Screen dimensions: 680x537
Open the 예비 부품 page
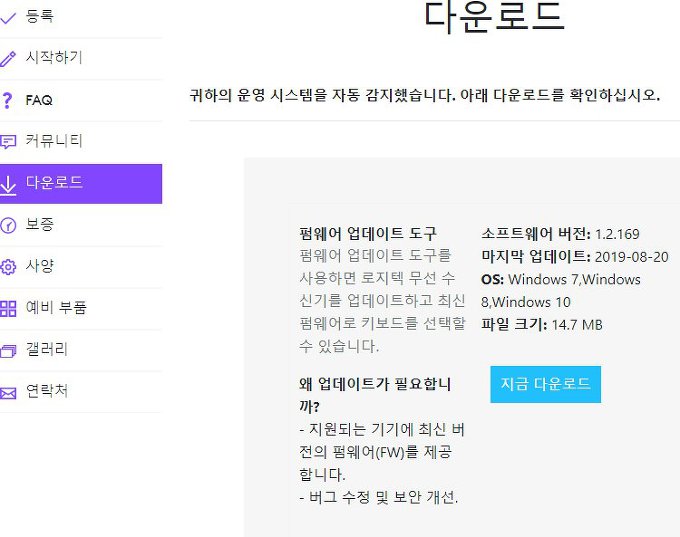tap(56, 308)
